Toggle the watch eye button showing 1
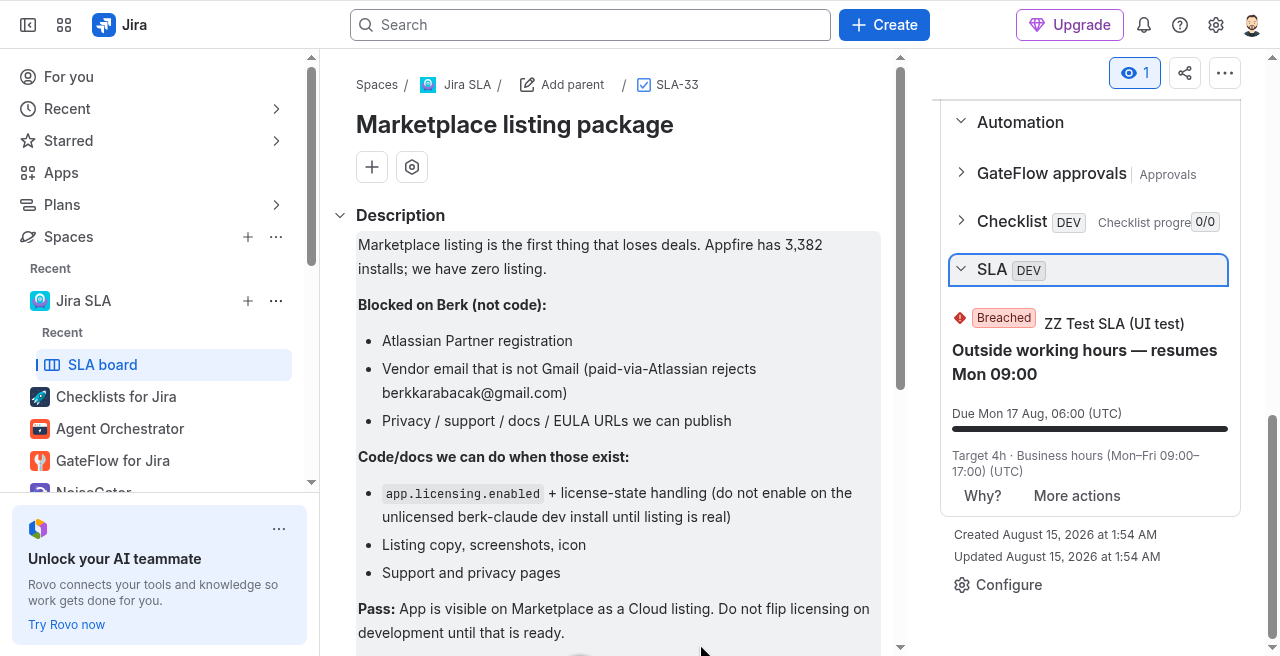1280x656 pixels. [1135, 73]
